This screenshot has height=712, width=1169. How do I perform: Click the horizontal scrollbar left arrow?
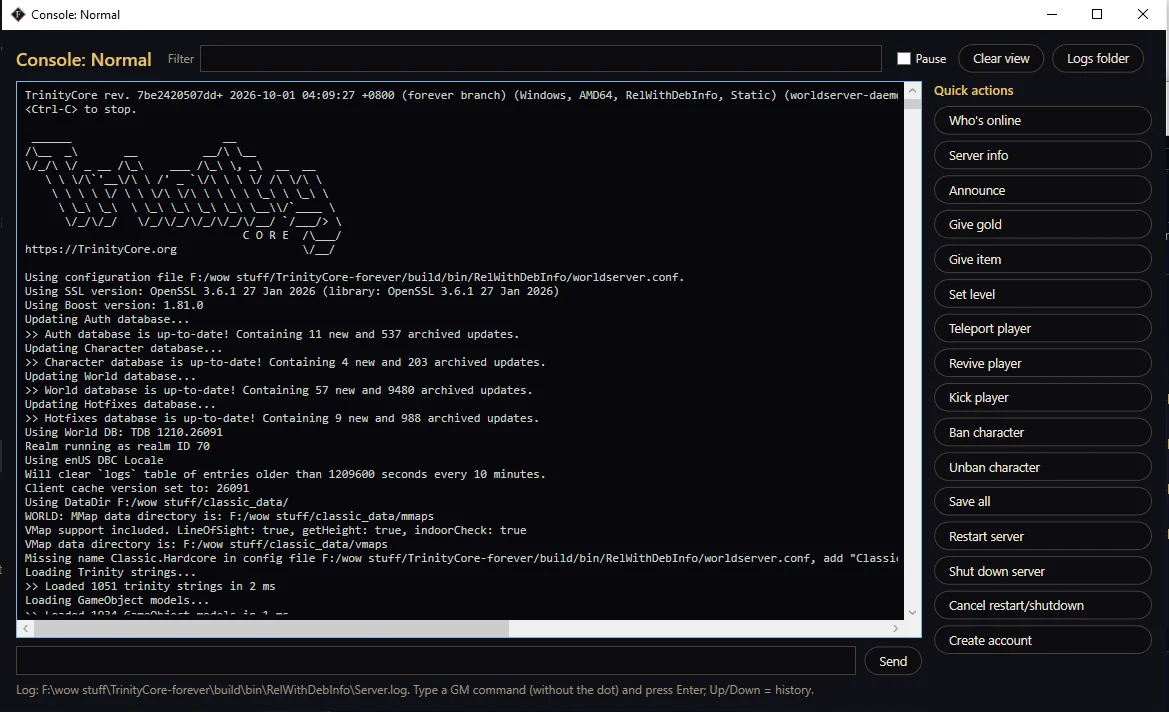click(25, 628)
